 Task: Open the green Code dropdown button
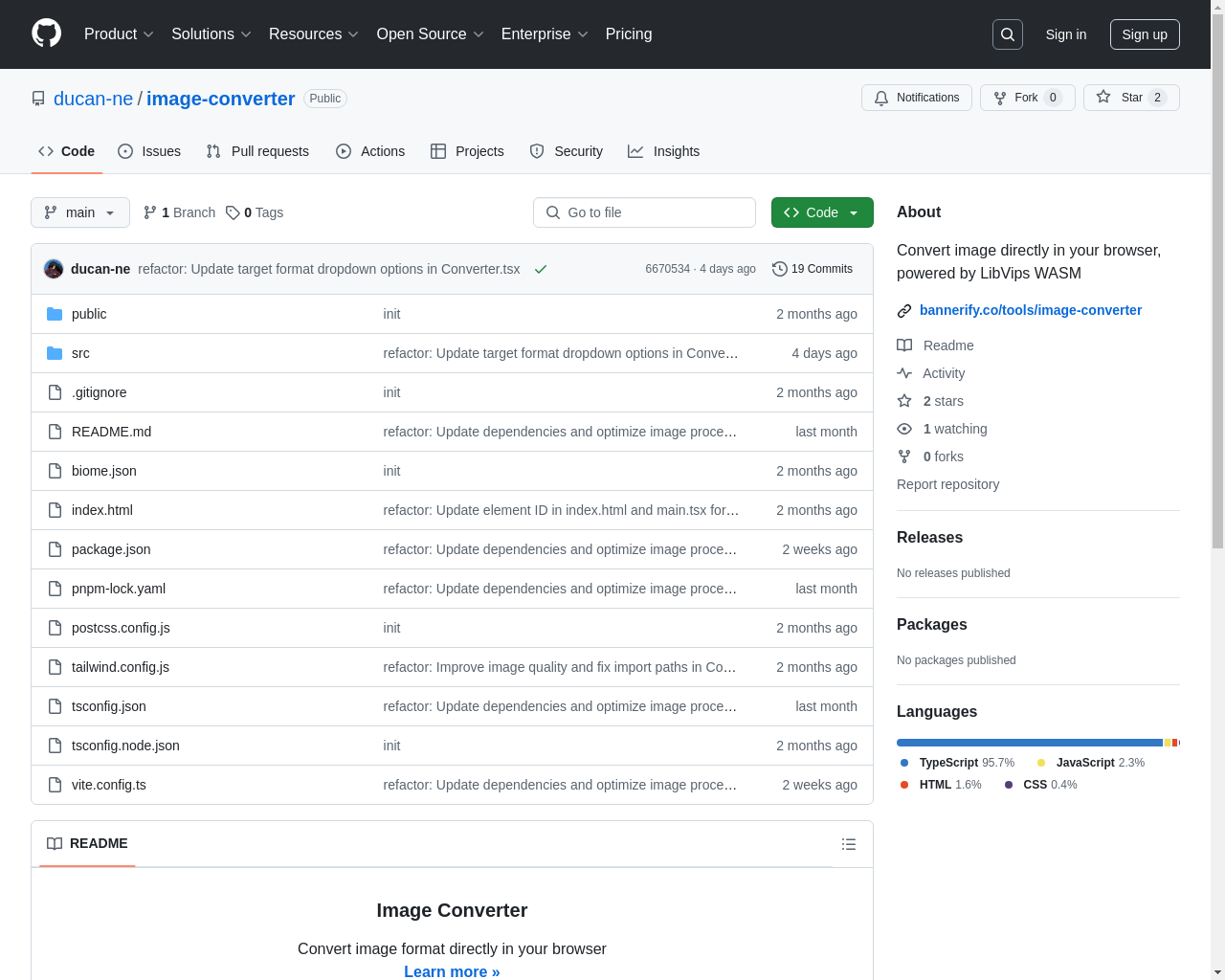(x=822, y=212)
